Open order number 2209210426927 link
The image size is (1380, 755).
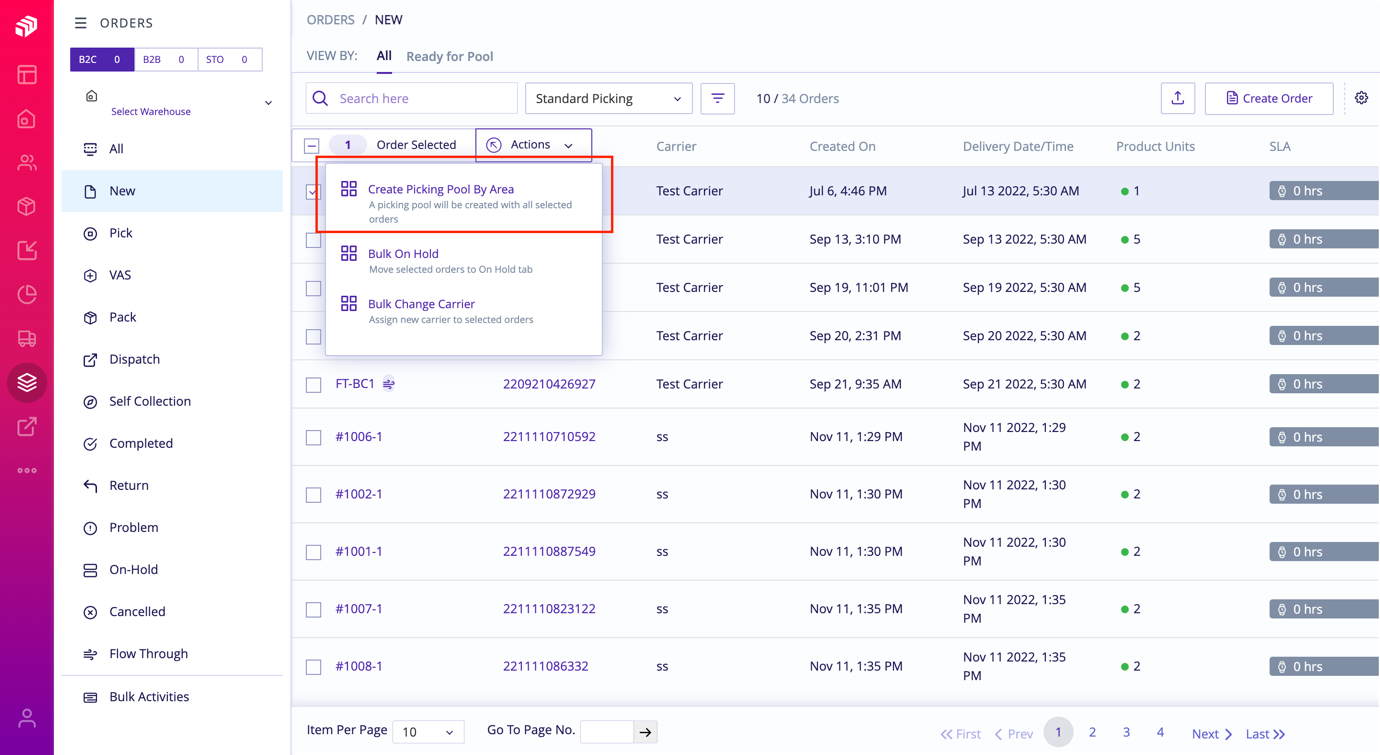(549, 384)
